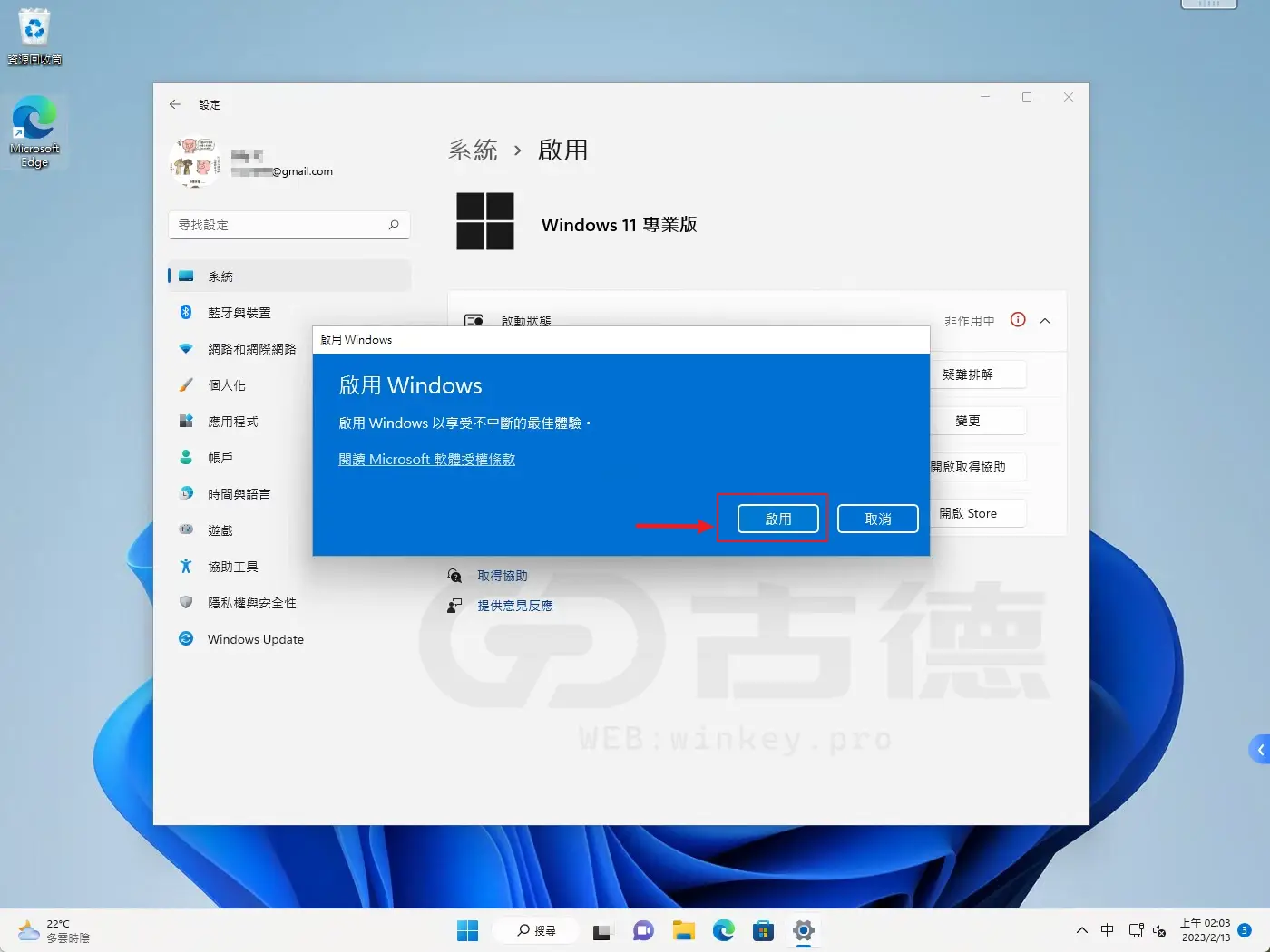Click the 啟用 button in the dialog
The width and height of the screenshot is (1270, 952).
777,519
